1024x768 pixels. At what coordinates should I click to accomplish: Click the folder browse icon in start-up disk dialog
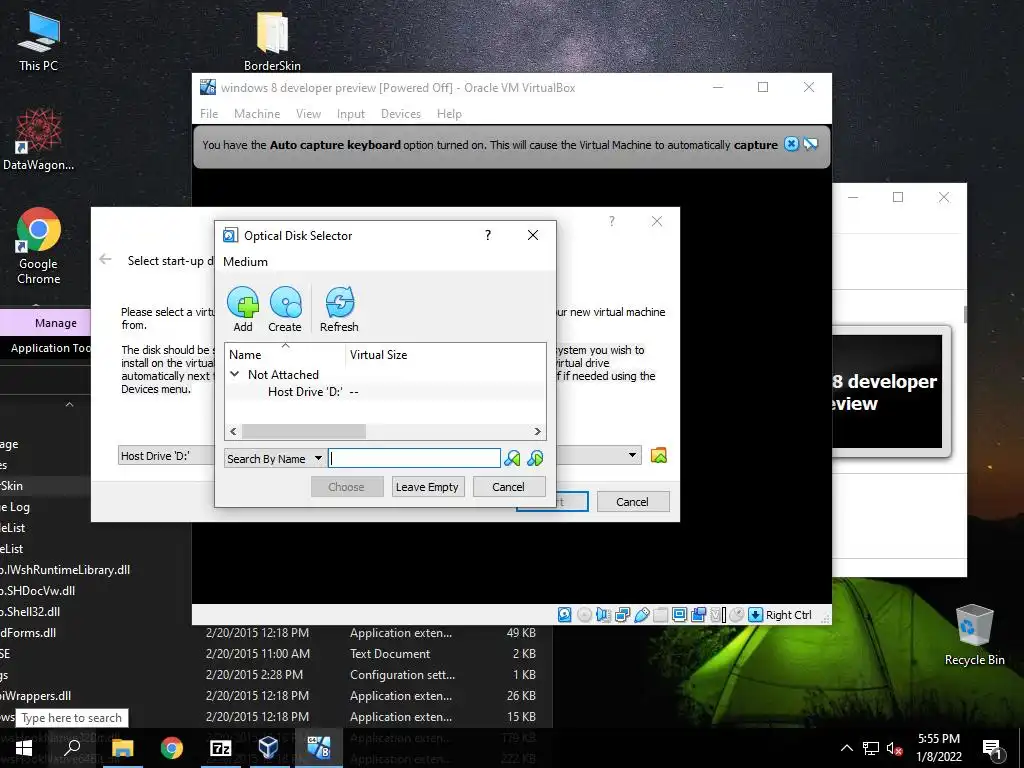tap(659, 455)
